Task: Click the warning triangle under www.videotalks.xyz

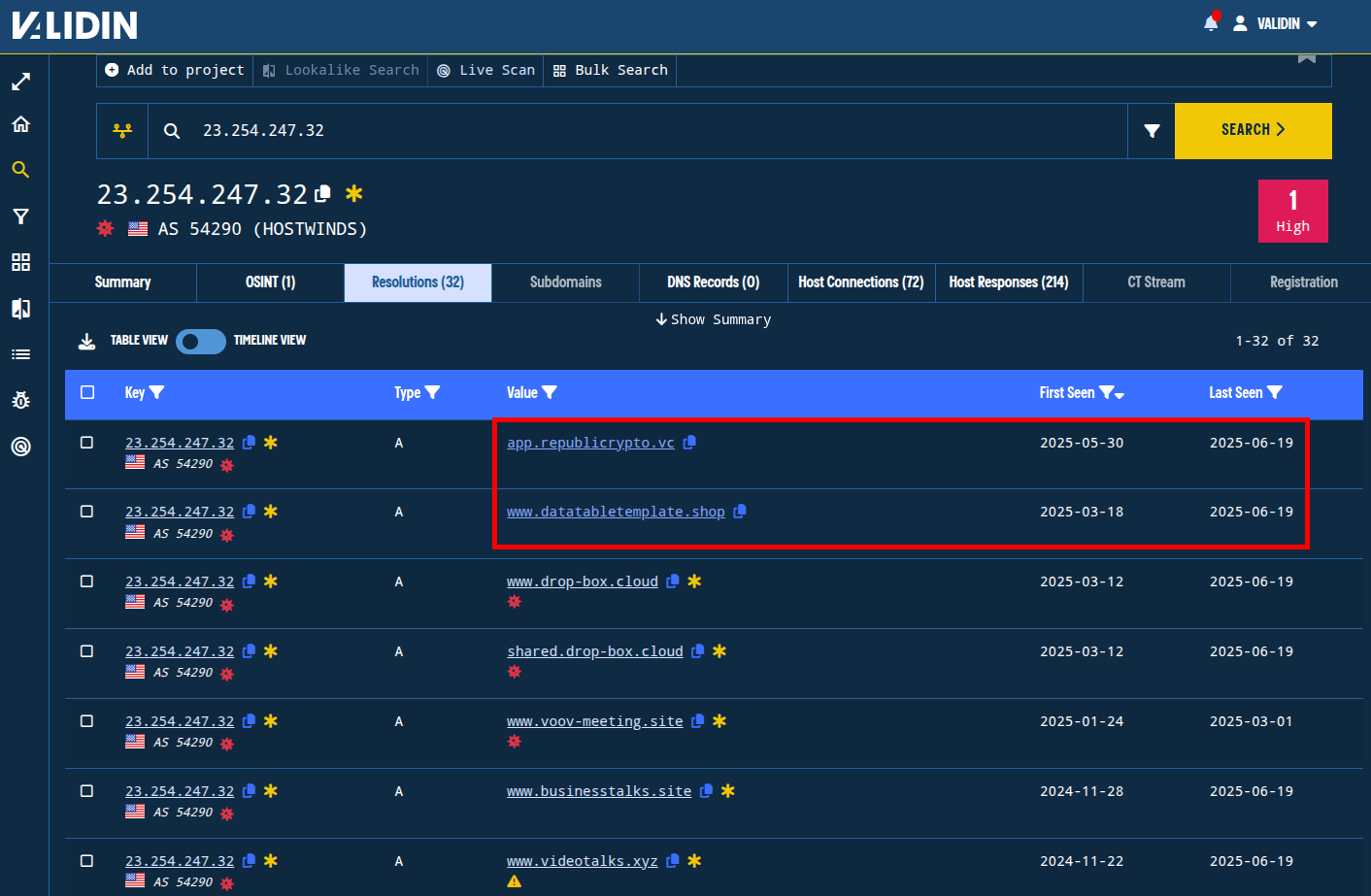Action: 515,881
